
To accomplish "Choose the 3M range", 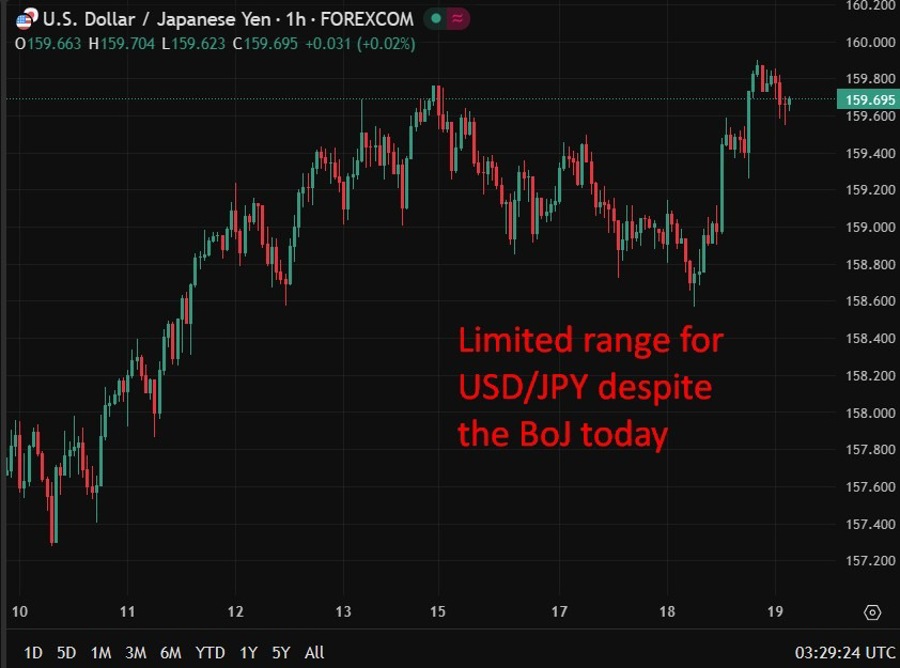I will [135, 652].
